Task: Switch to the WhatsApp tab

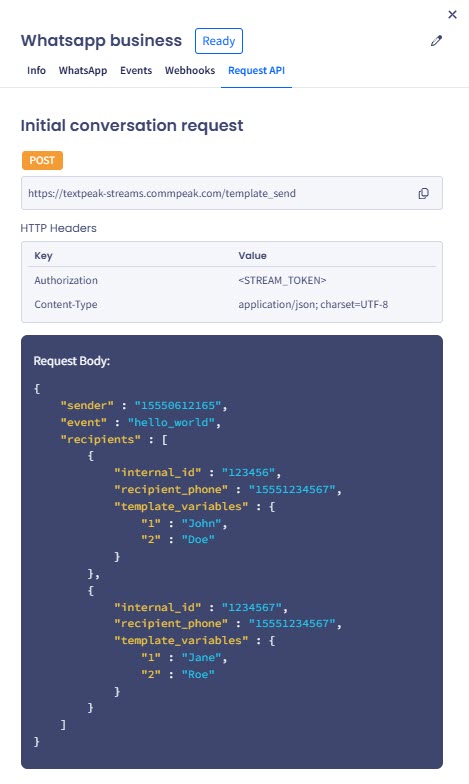Action: [x=83, y=70]
